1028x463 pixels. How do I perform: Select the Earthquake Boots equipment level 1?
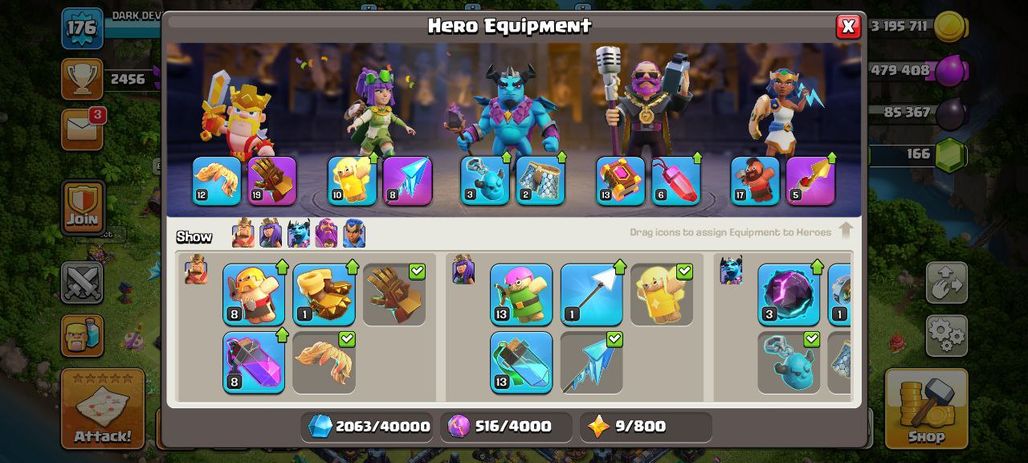[324, 294]
